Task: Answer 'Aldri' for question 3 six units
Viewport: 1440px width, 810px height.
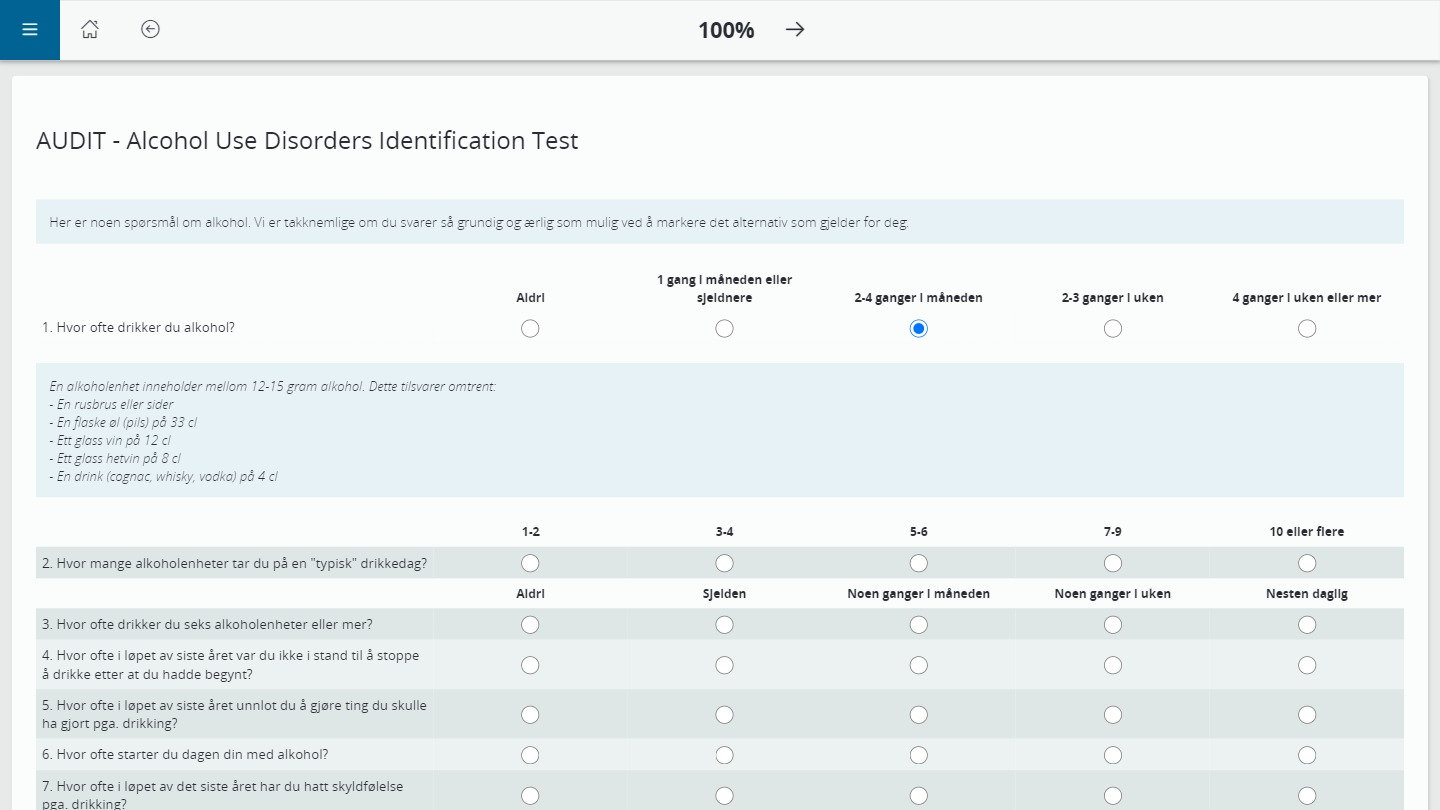Action: (x=530, y=625)
